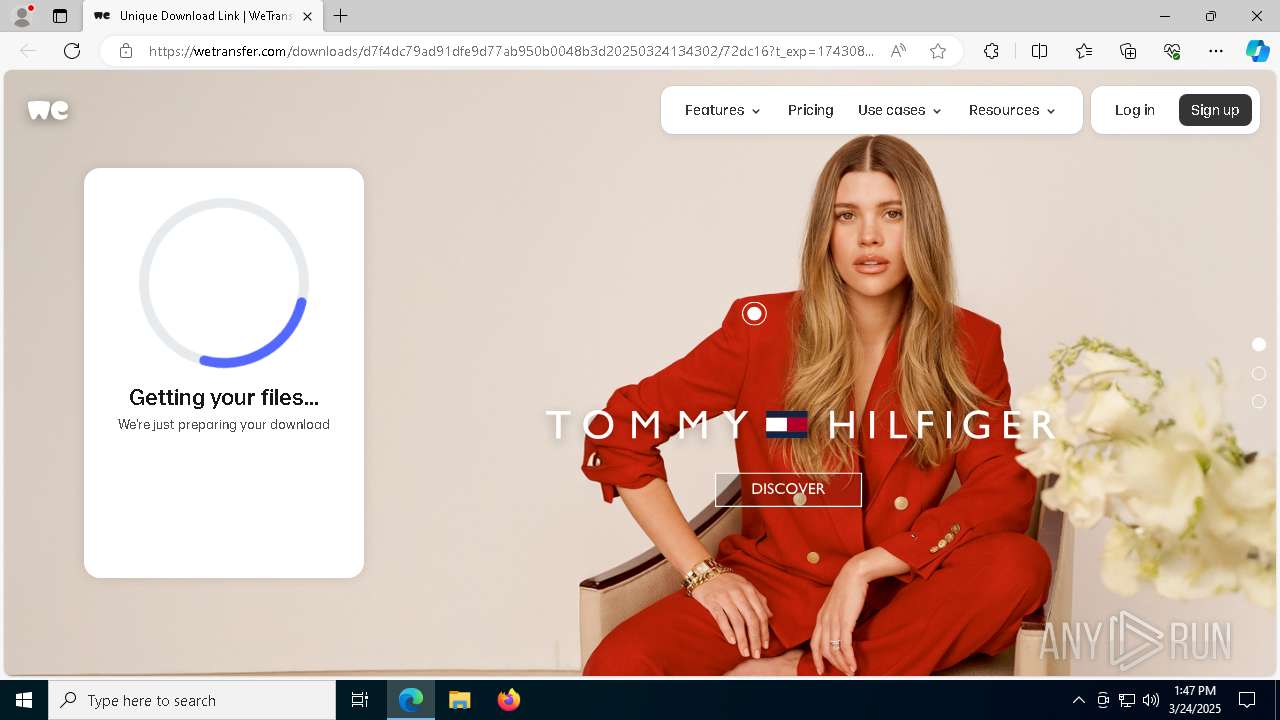Select the third wallpaper slide indicator
1280x720 pixels.
click(1259, 402)
